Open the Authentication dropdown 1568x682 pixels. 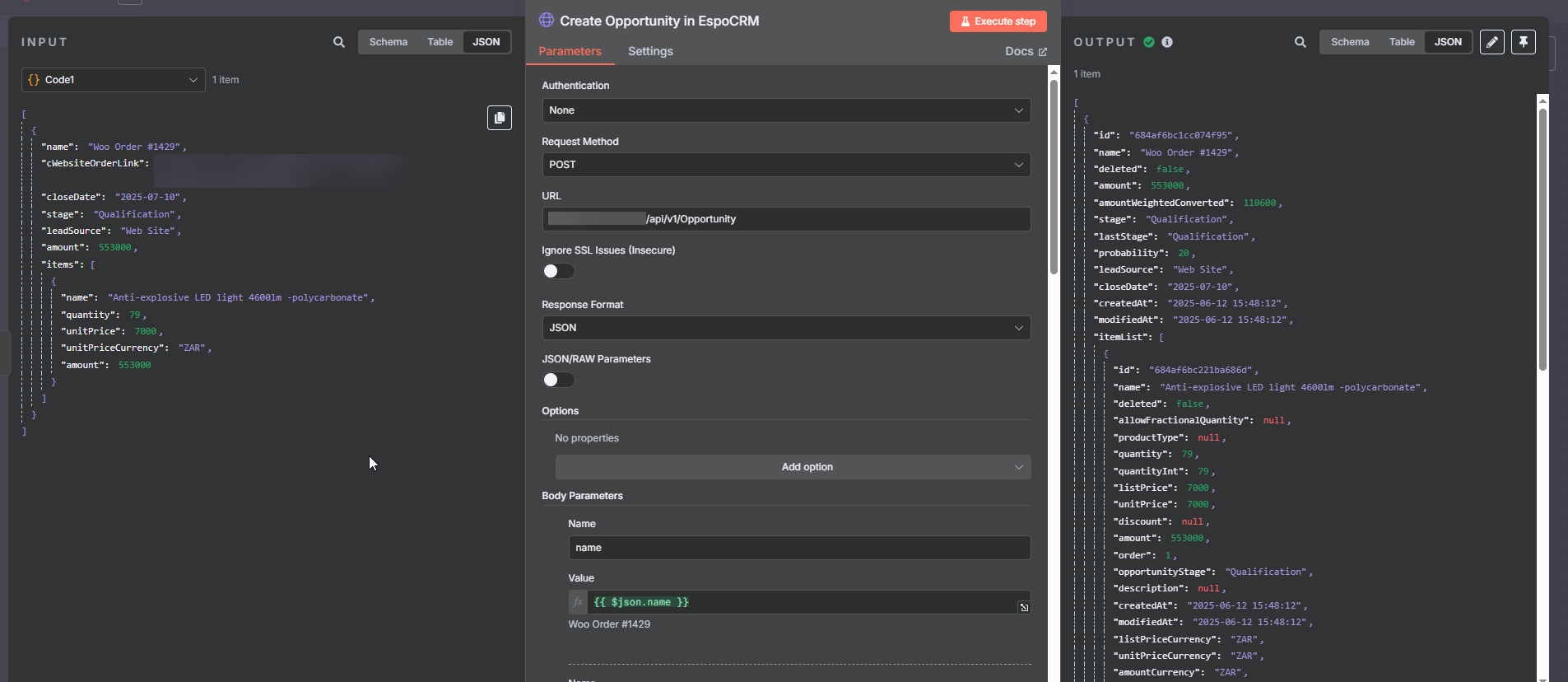pyautogui.click(x=785, y=110)
